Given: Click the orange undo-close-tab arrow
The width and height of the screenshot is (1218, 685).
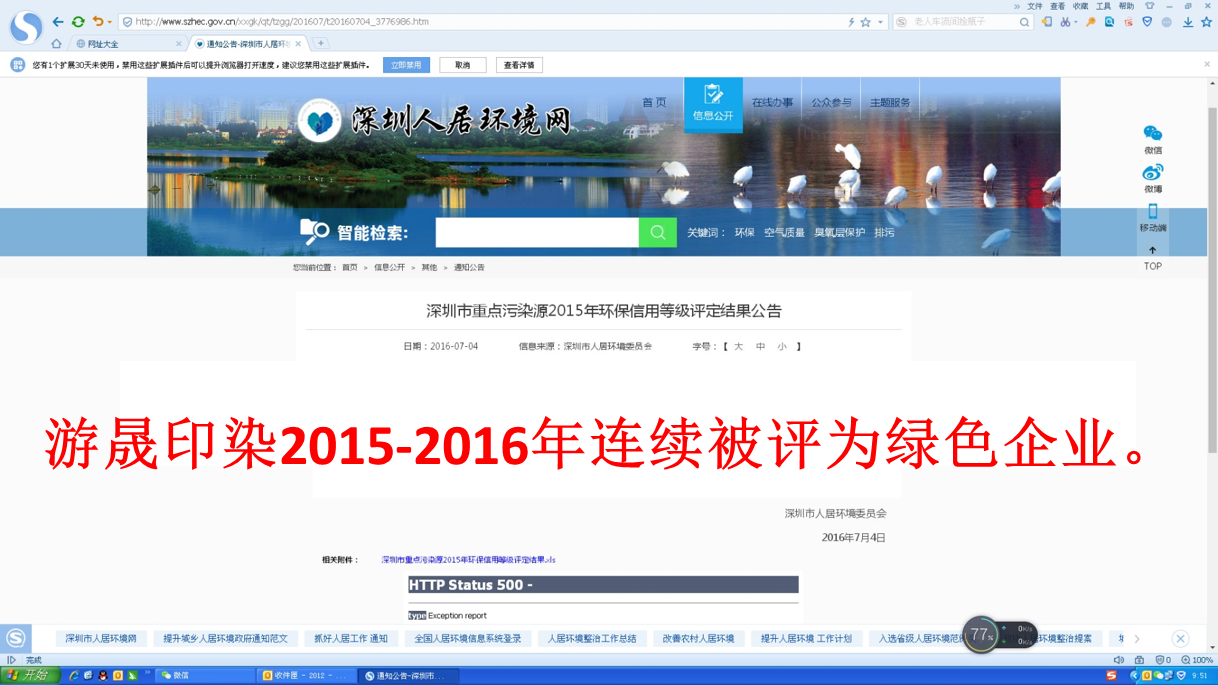Looking at the screenshot, I should (97, 21).
